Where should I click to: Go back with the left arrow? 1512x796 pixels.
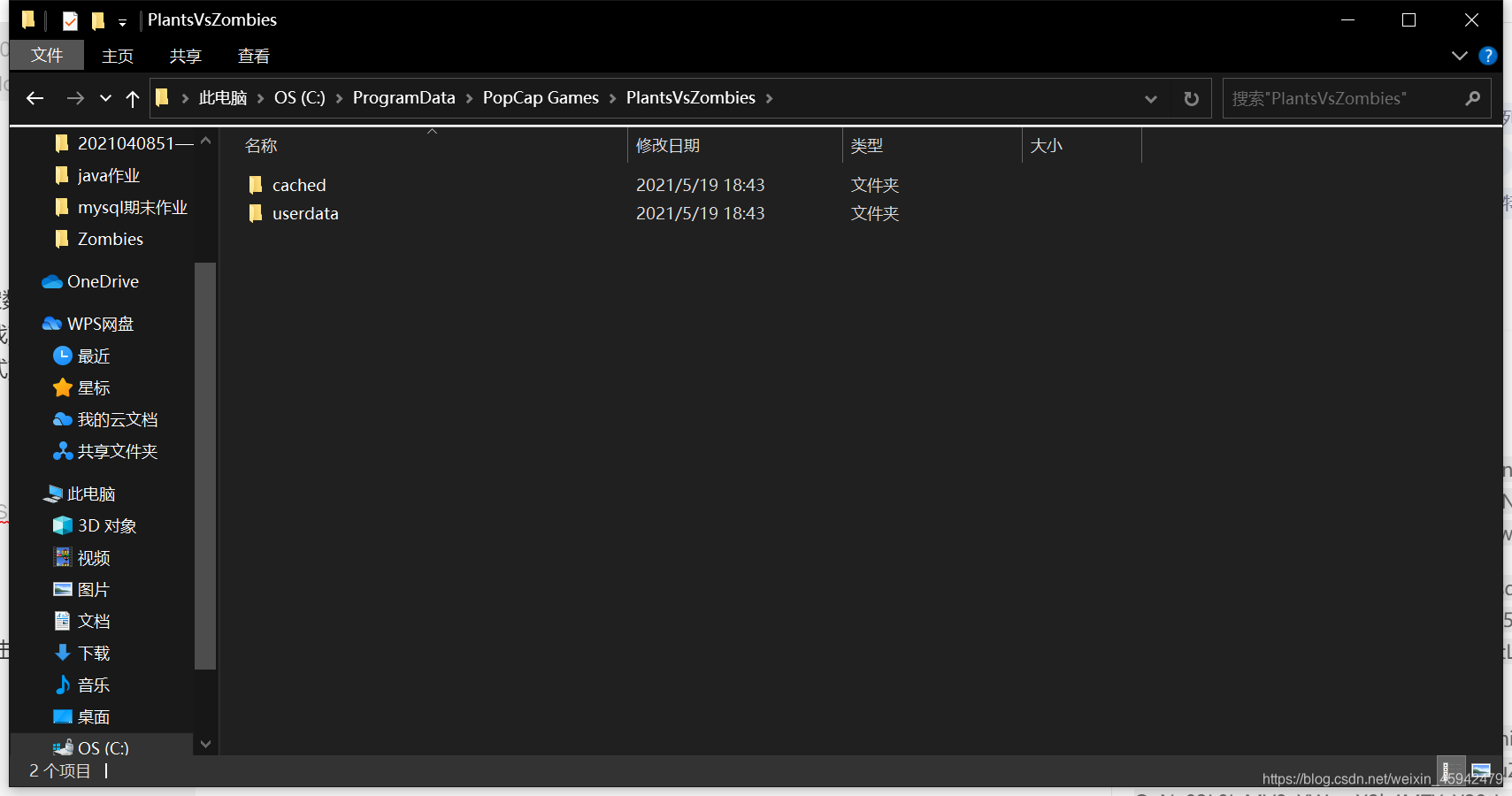pyautogui.click(x=35, y=98)
